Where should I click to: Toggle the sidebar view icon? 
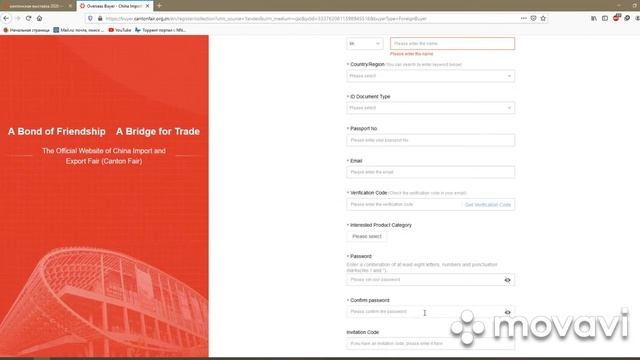pos(605,18)
